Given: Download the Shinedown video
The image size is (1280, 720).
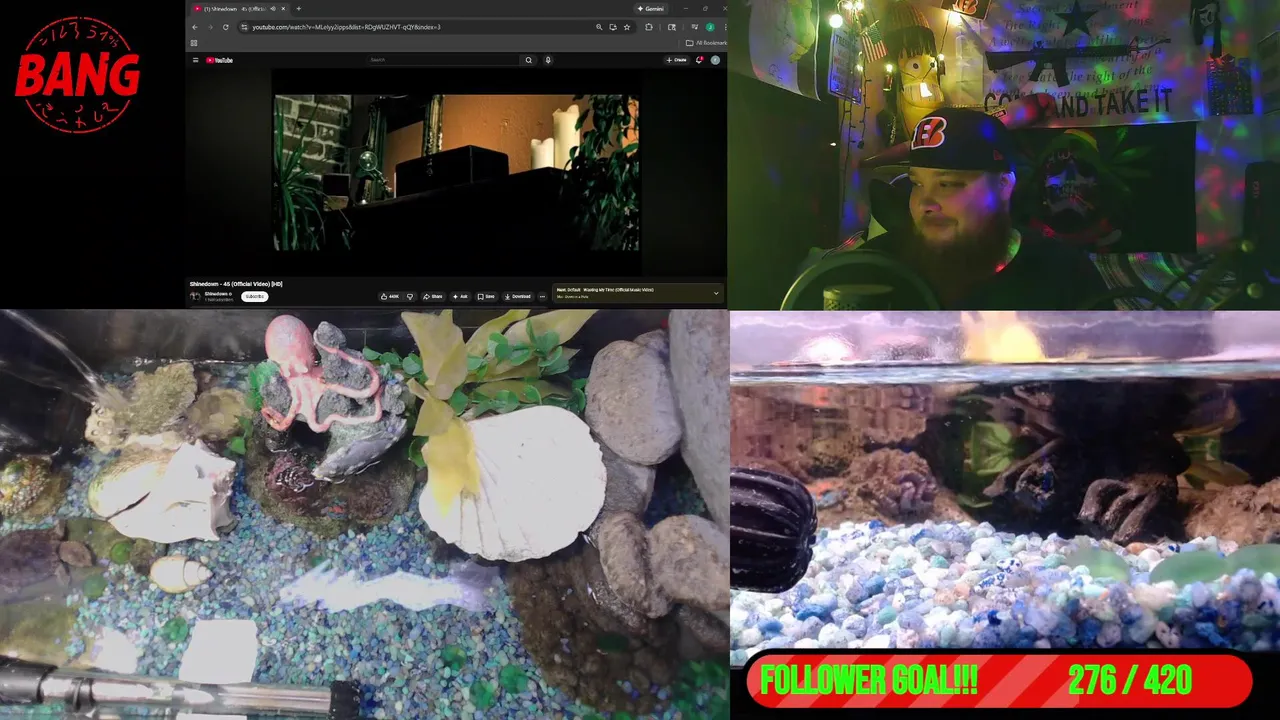Looking at the screenshot, I should pos(518,296).
